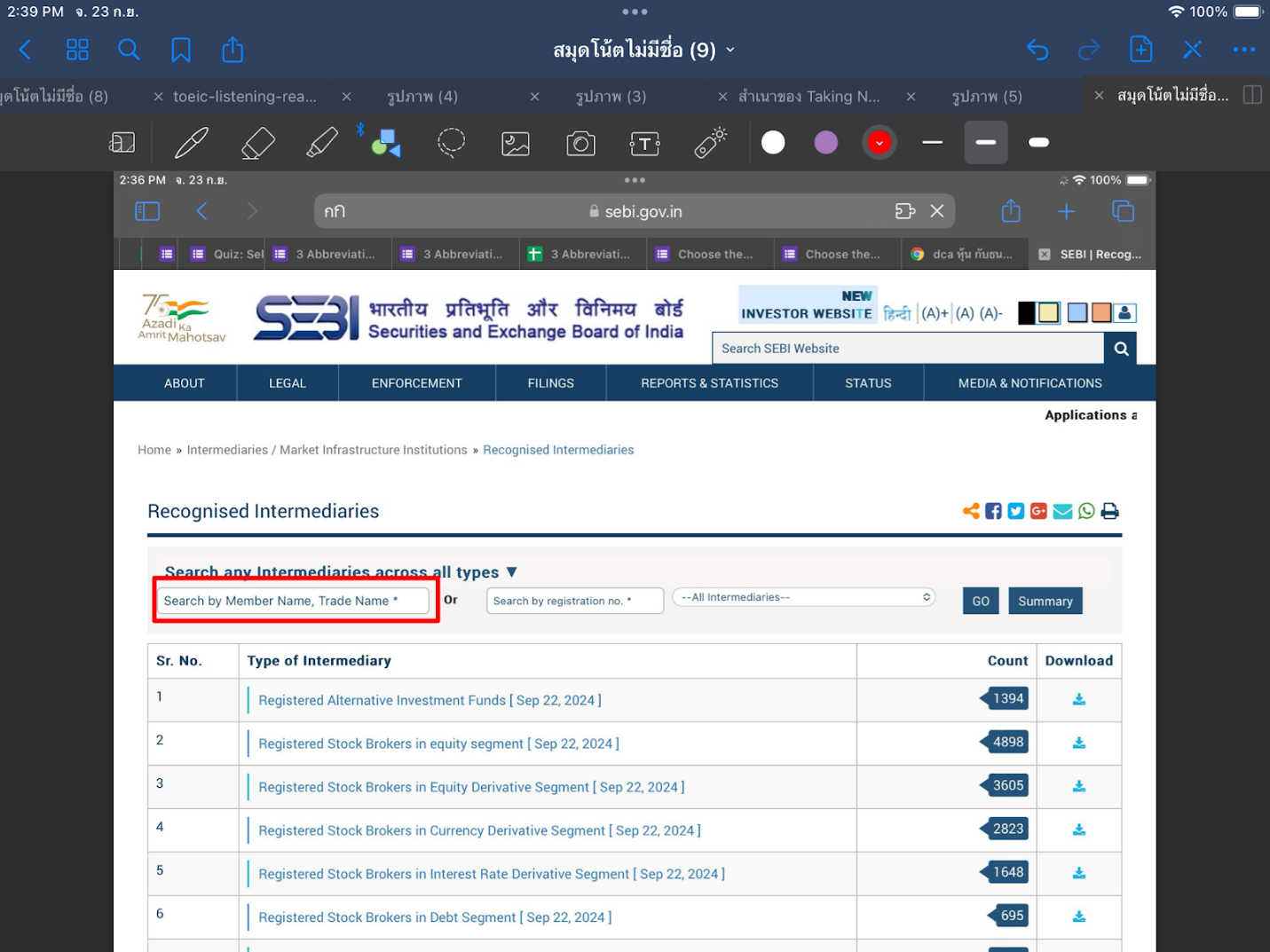Open the three-dot more options menu
Screen dimensions: 1270x952
coord(1244,50)
